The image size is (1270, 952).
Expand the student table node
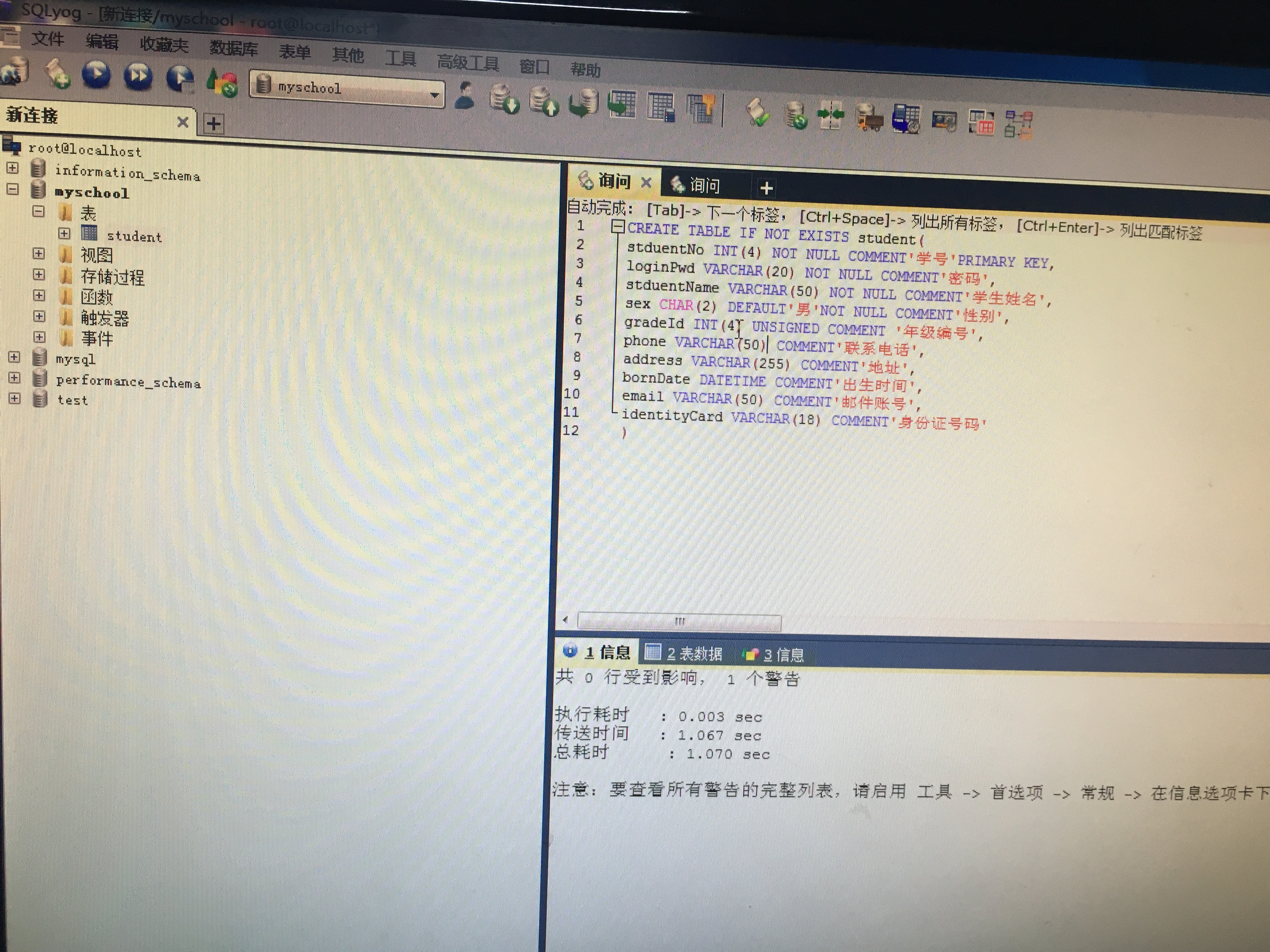point(64,234)
